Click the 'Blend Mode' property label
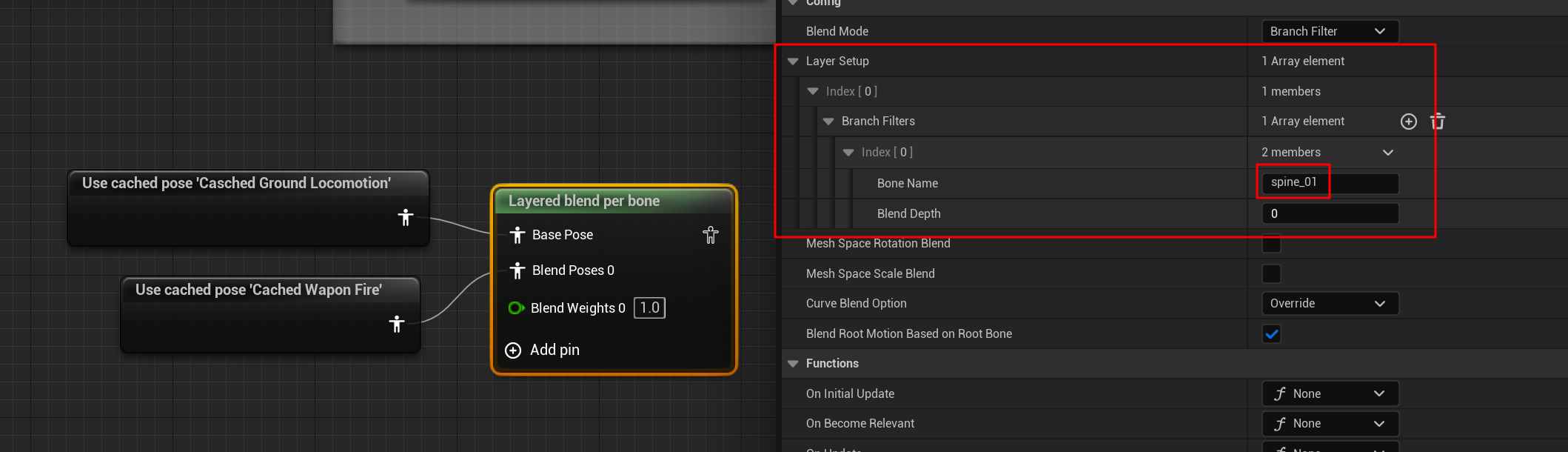The height and width of the screenshot is (452, 1568). coord(837,31)
